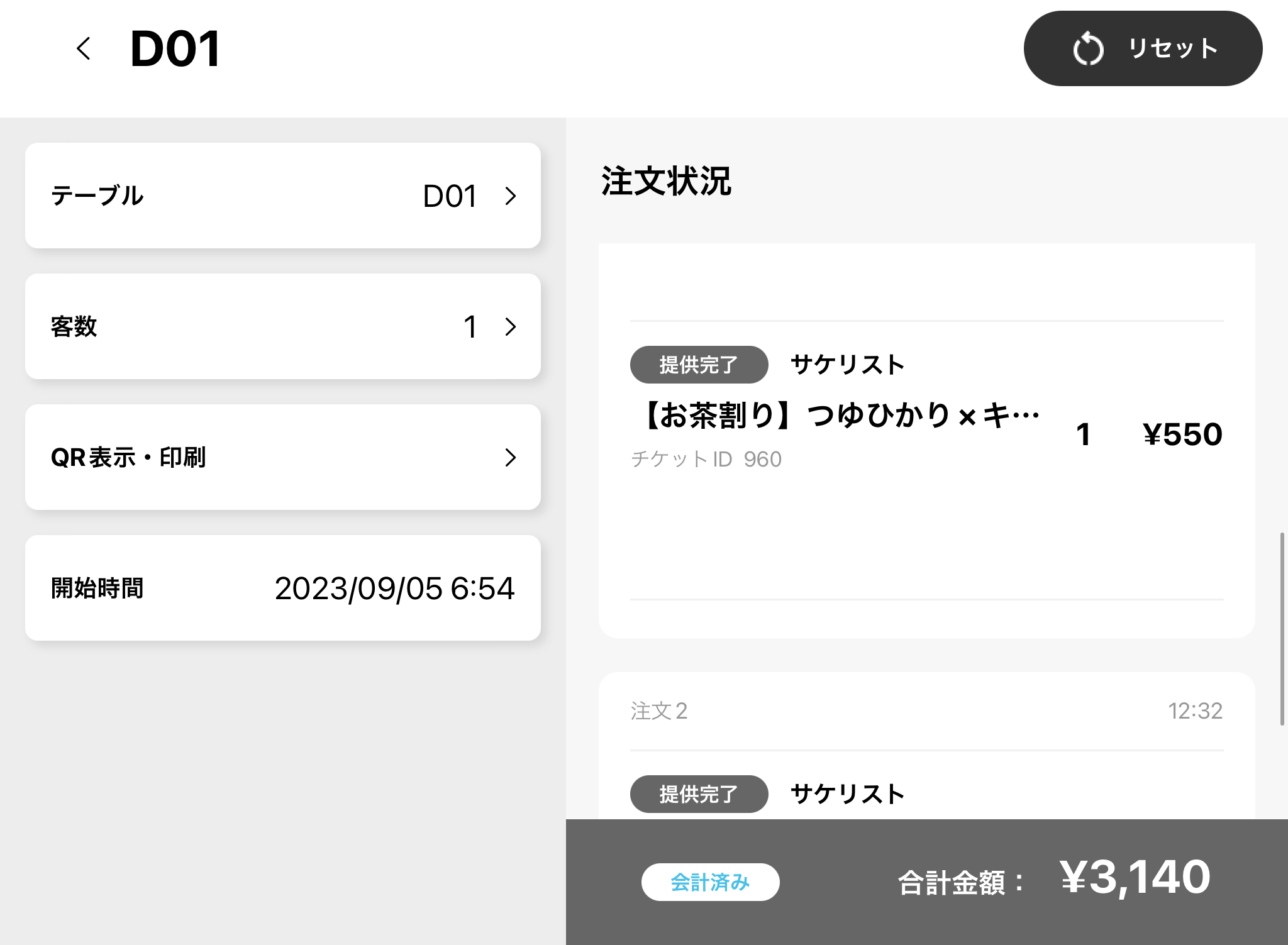Click the チケット ID 960 text
The image size is (1288, 945).
[706, 460]
